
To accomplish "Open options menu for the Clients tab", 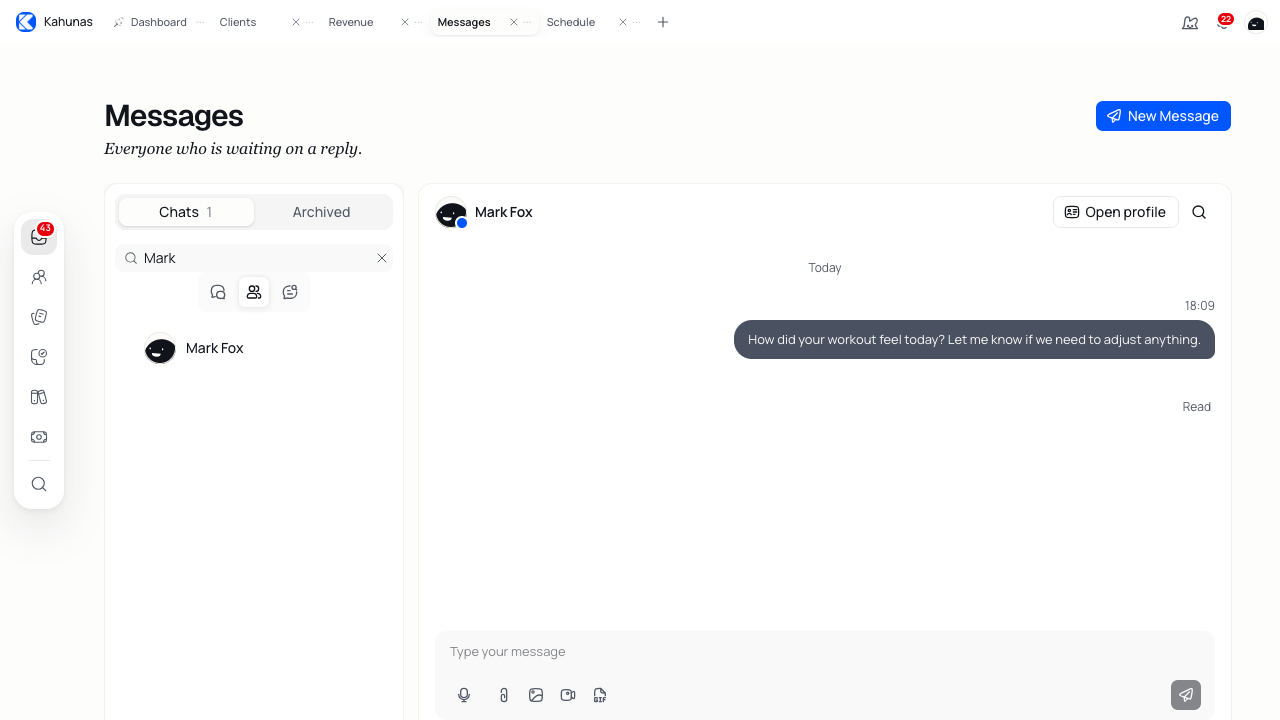I will pos(310,22).
